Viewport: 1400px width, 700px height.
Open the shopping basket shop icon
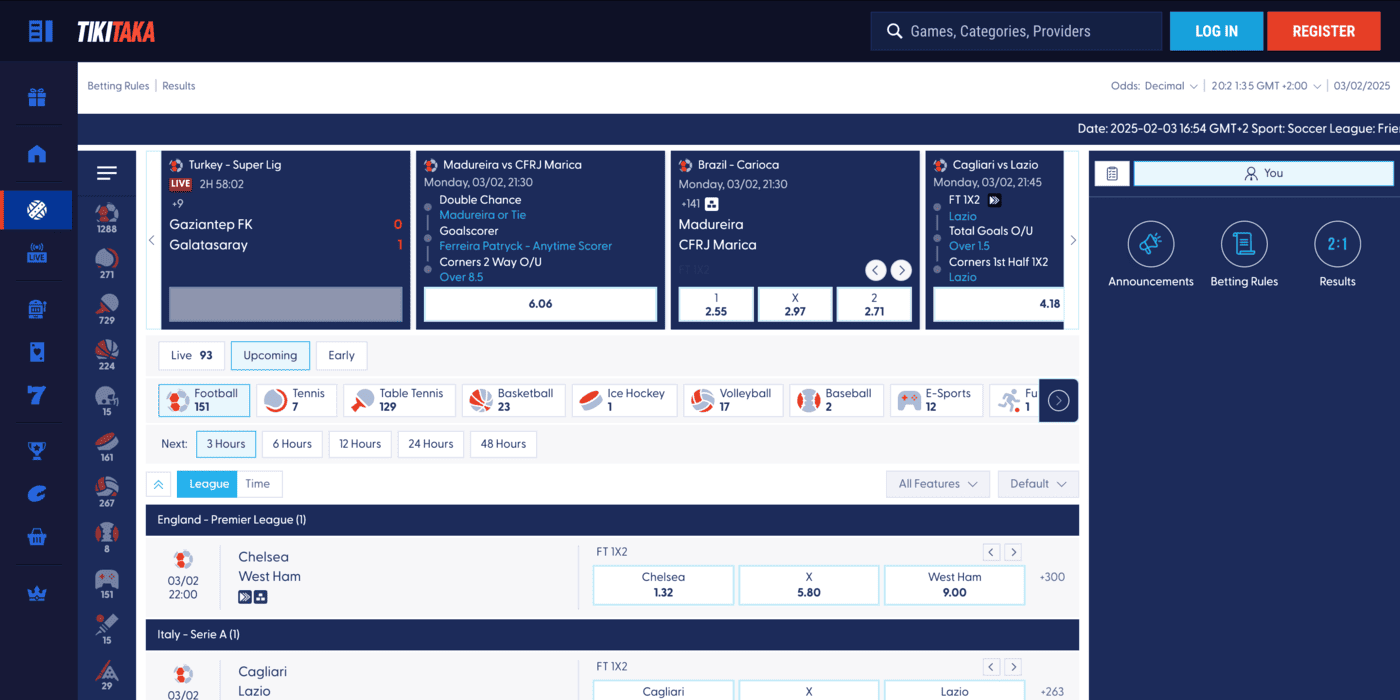click(x=37, y=537)
